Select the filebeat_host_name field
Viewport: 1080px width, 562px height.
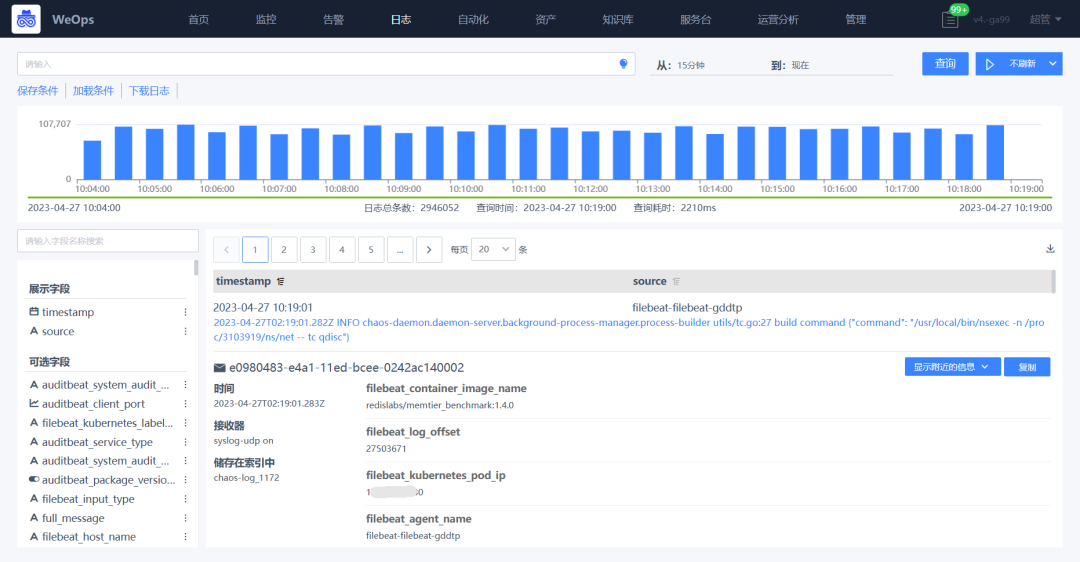(89, 537)
